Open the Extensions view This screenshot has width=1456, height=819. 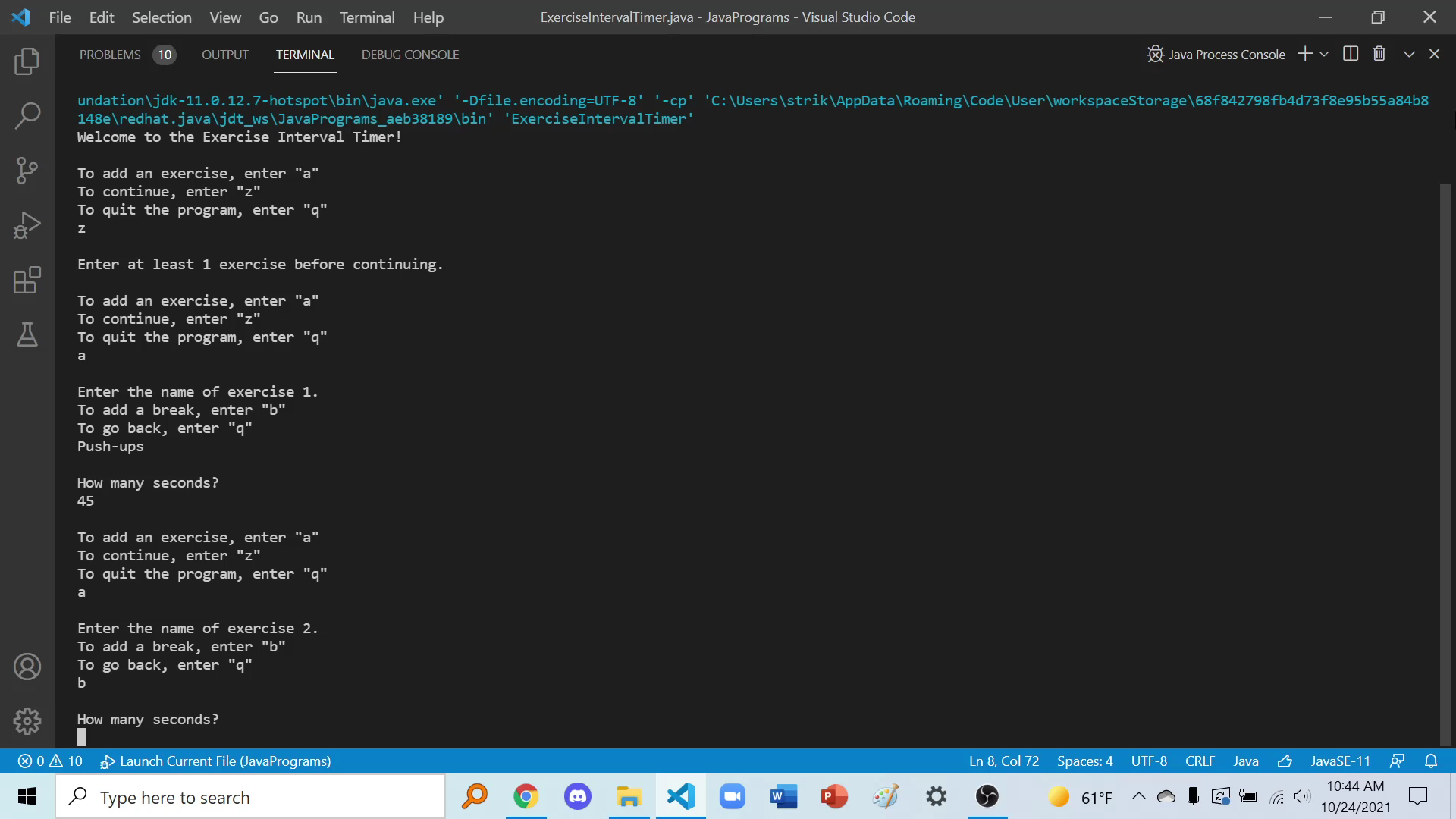click(x=27, y=280)
